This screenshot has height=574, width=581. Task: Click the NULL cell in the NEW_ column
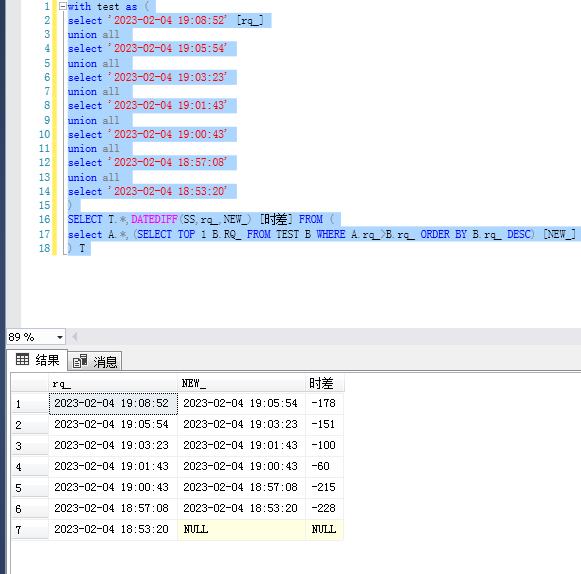point(241,530)
